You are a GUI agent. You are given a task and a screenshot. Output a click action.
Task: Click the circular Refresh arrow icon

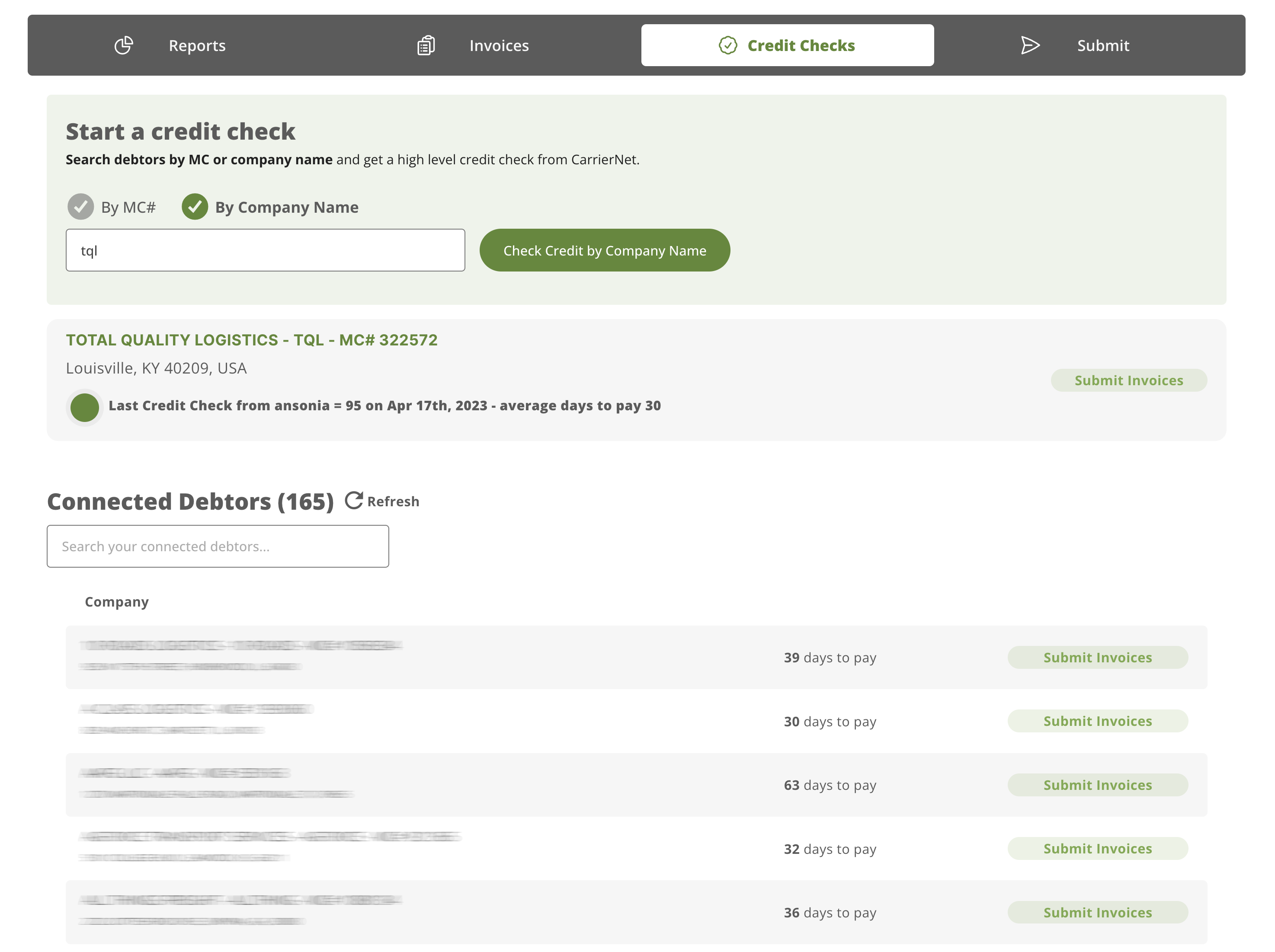[x=354, y=500]
